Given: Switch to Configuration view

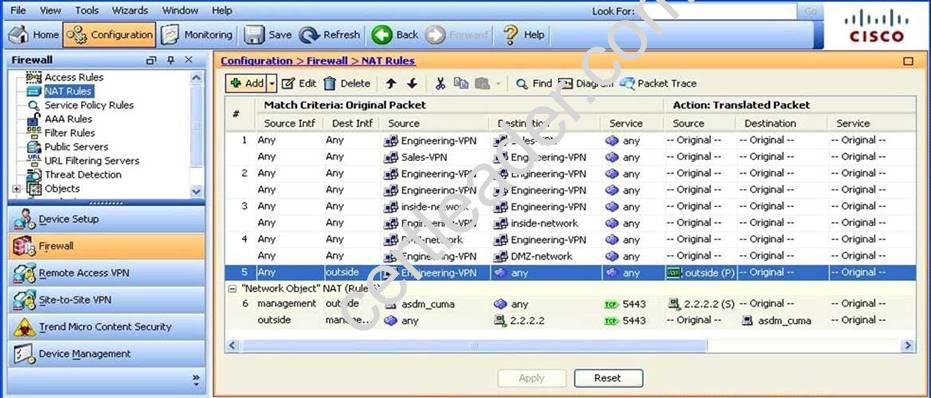Looking at the screenshot, I should click(109, 35).
